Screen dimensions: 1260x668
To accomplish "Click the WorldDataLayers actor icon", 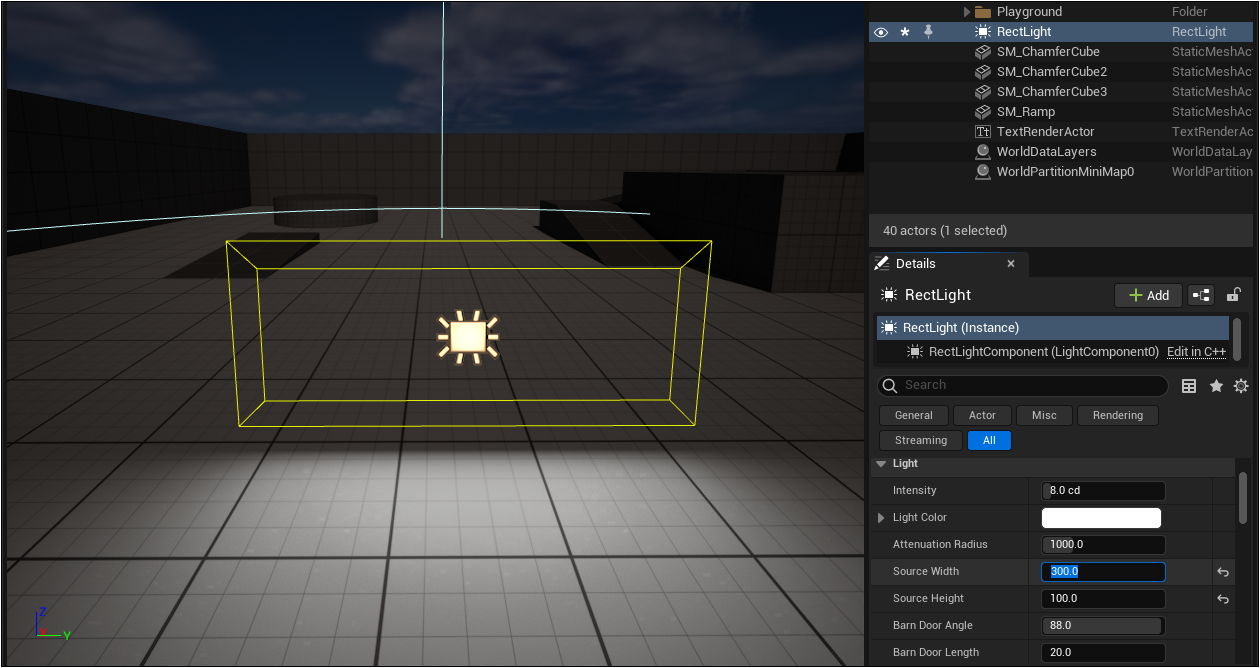I will pos(982,152).
